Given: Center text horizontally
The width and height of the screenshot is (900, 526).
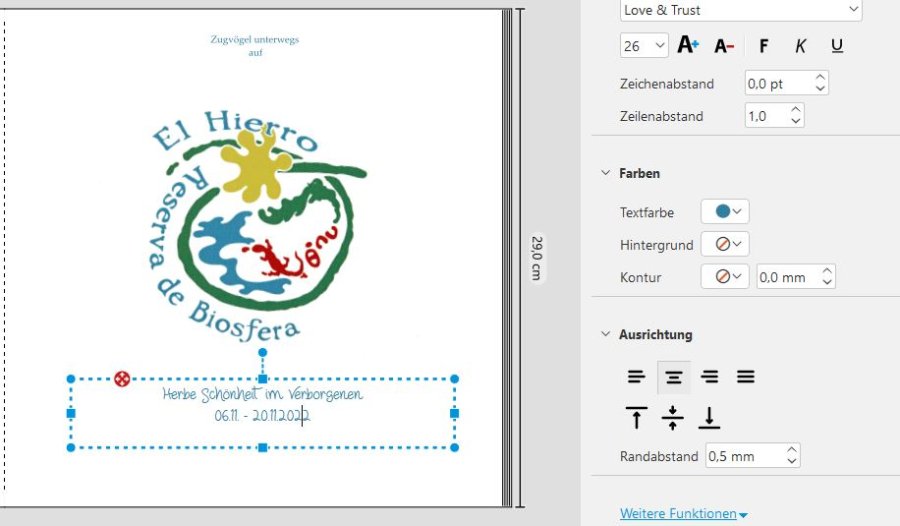Looking at the screenshot, I should click(x=673, y=377).
